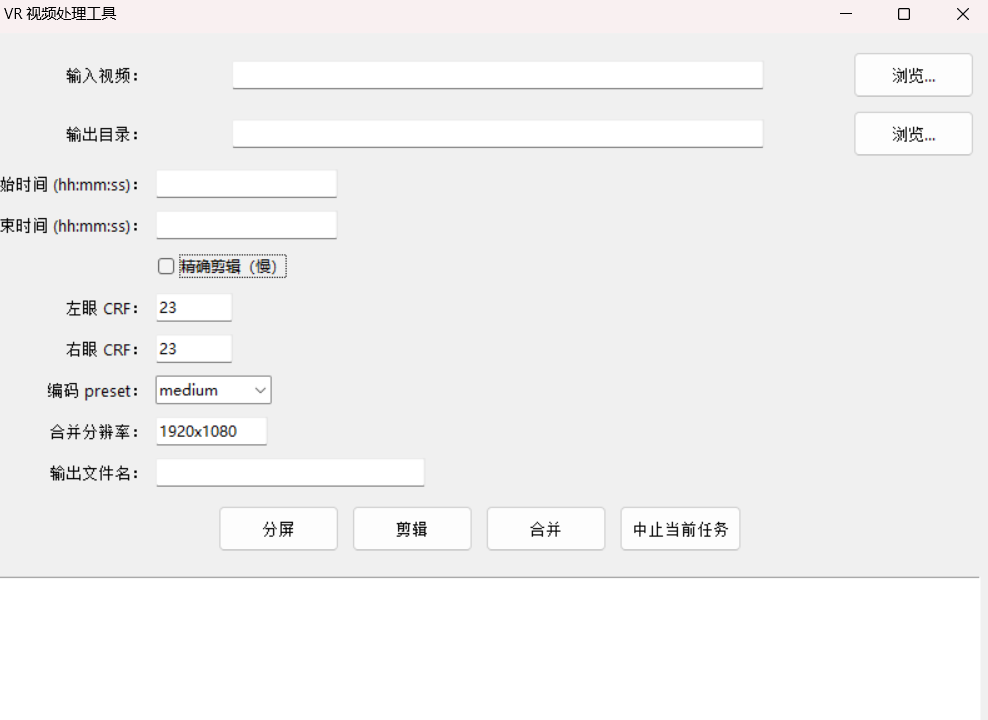988x720 pixels.
Task: Focus the 输出目录 text field
Action: tap(497, 134)
